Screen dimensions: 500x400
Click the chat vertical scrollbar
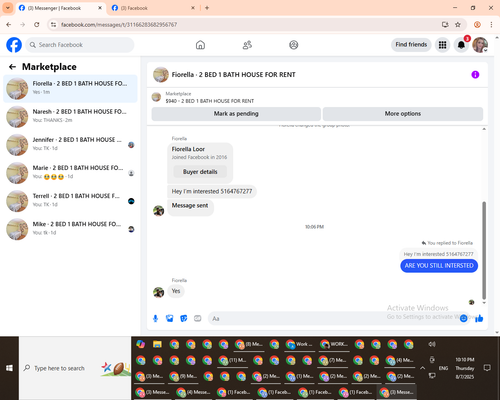[x=484, y=250]
